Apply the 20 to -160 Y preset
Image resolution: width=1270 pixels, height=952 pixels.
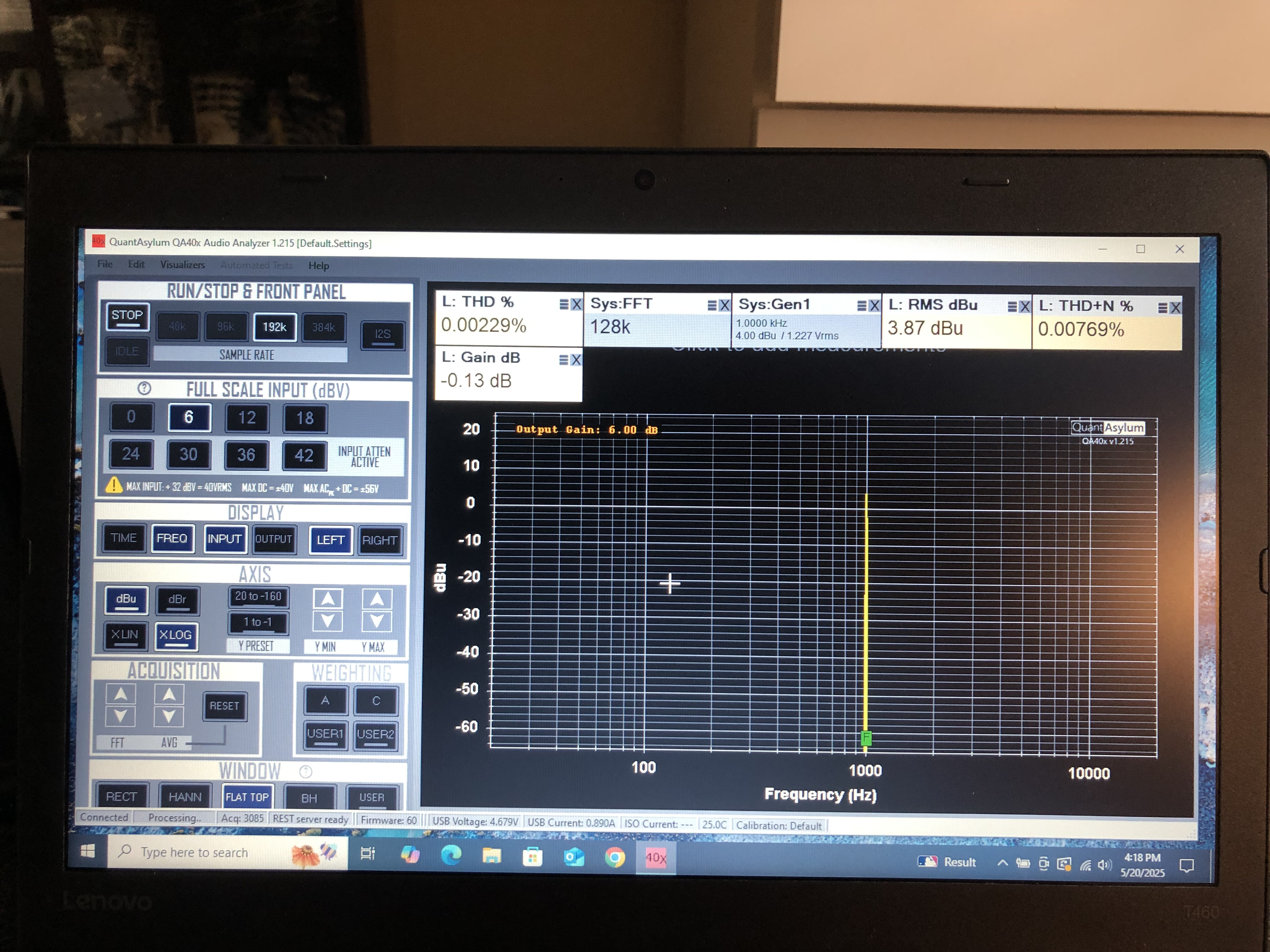[258, 598]
